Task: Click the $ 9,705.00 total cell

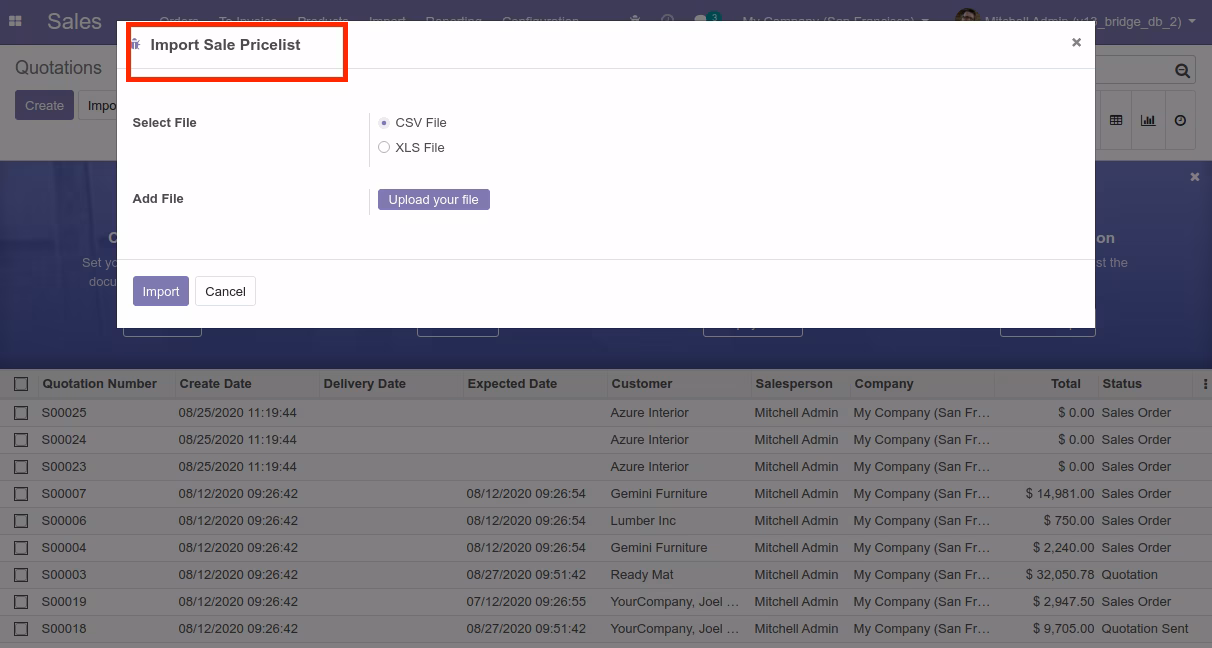Action: 1064,629
